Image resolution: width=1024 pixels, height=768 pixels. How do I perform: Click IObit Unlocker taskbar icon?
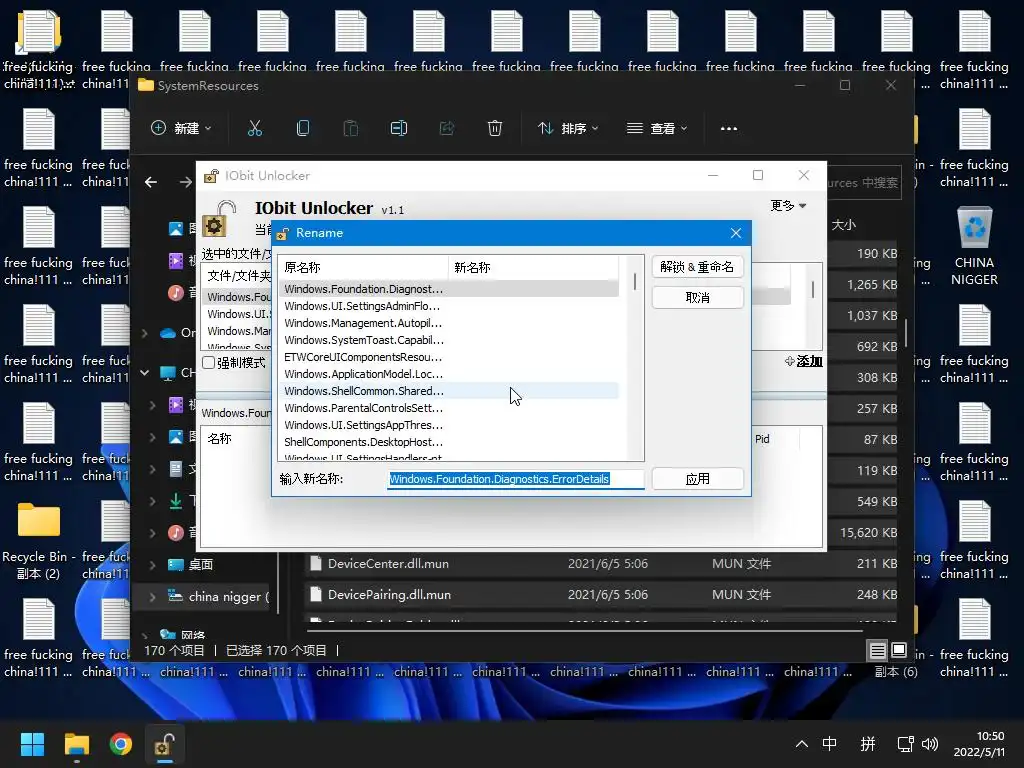[165, 744]
